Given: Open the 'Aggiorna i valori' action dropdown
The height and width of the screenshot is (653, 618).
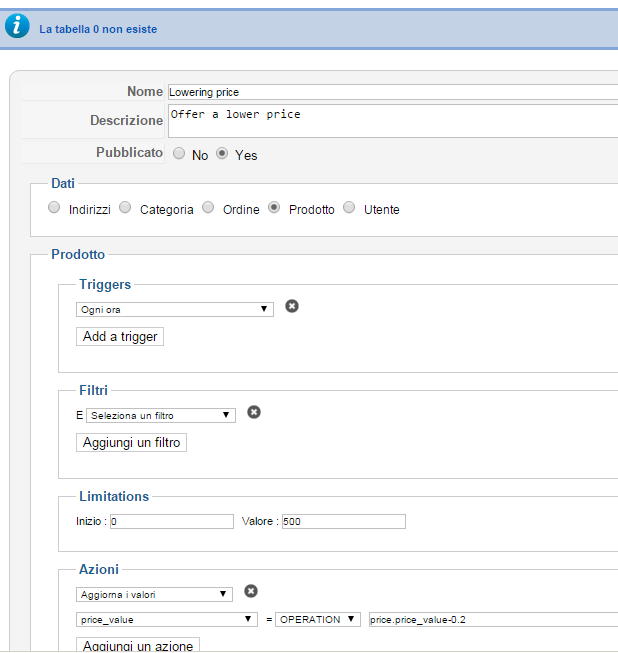Looking at the screenshot, I should 154,594.
